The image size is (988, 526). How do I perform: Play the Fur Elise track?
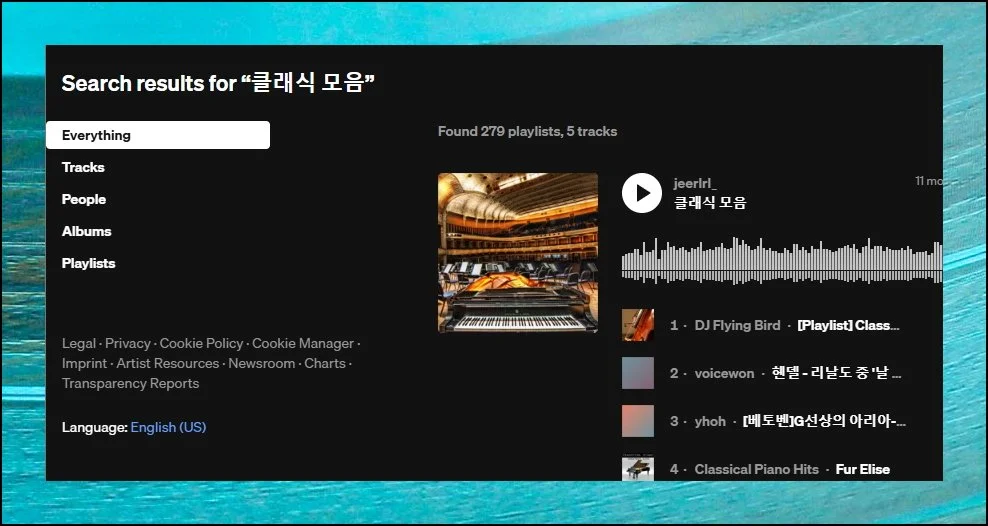pos(862,469)
